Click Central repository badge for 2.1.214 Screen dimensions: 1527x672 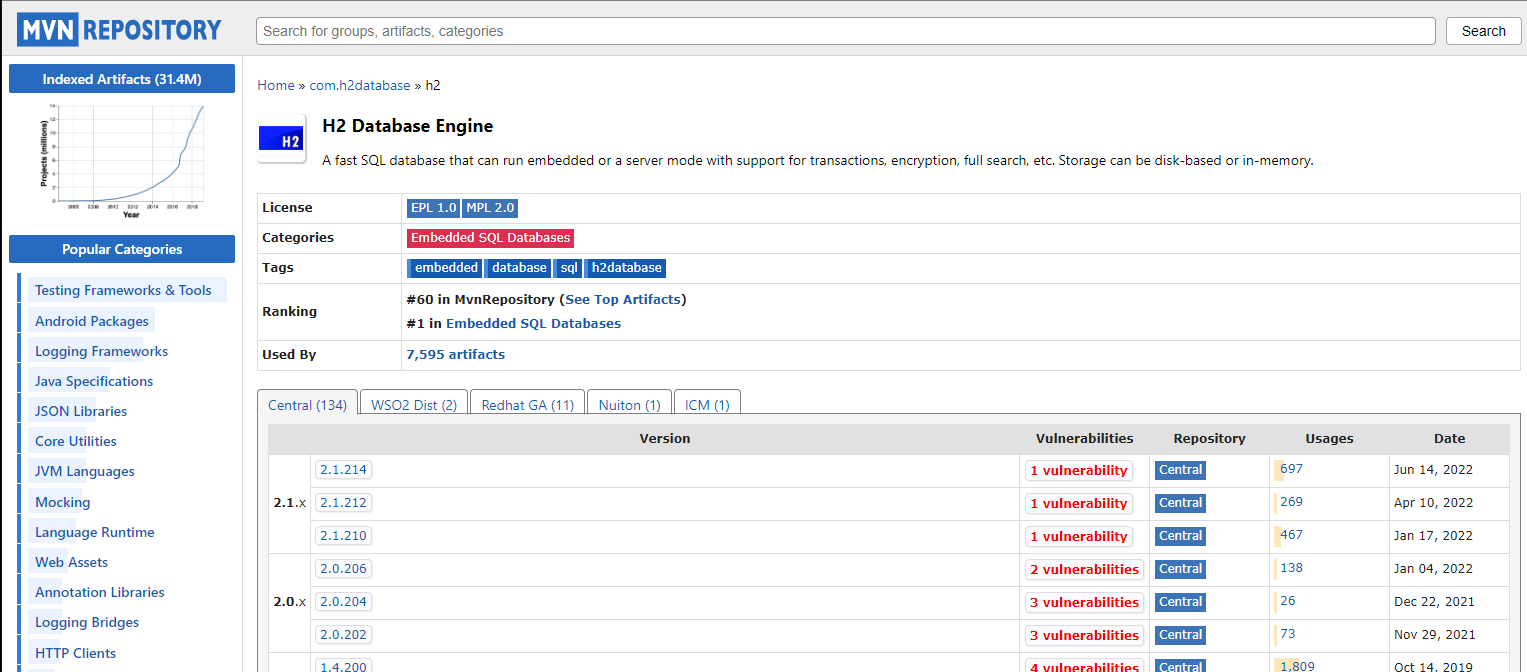pyautogui.click(x=1180, y=470)
